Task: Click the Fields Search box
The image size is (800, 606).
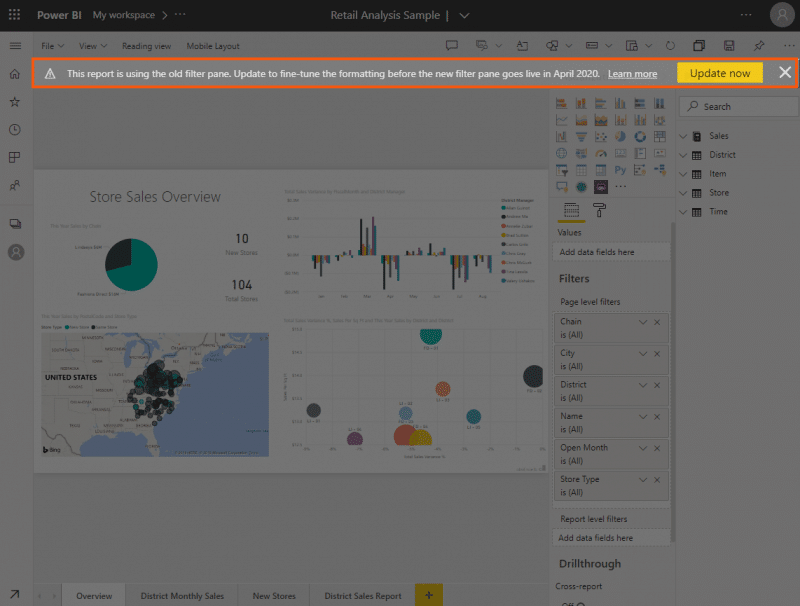Action: [x=739, y=106]
